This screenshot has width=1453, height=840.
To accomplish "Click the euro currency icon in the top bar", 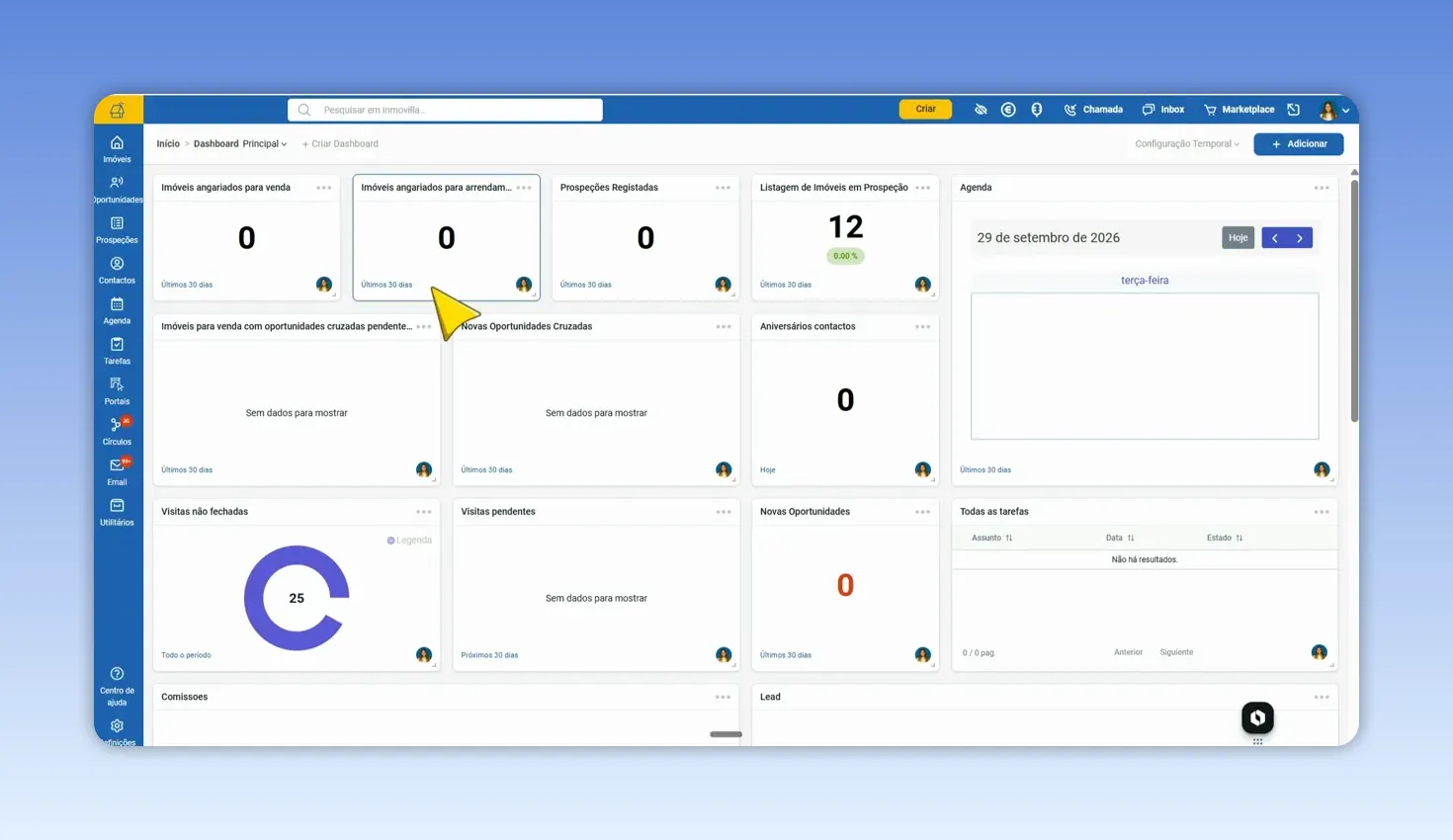I will pos(1008,110).
